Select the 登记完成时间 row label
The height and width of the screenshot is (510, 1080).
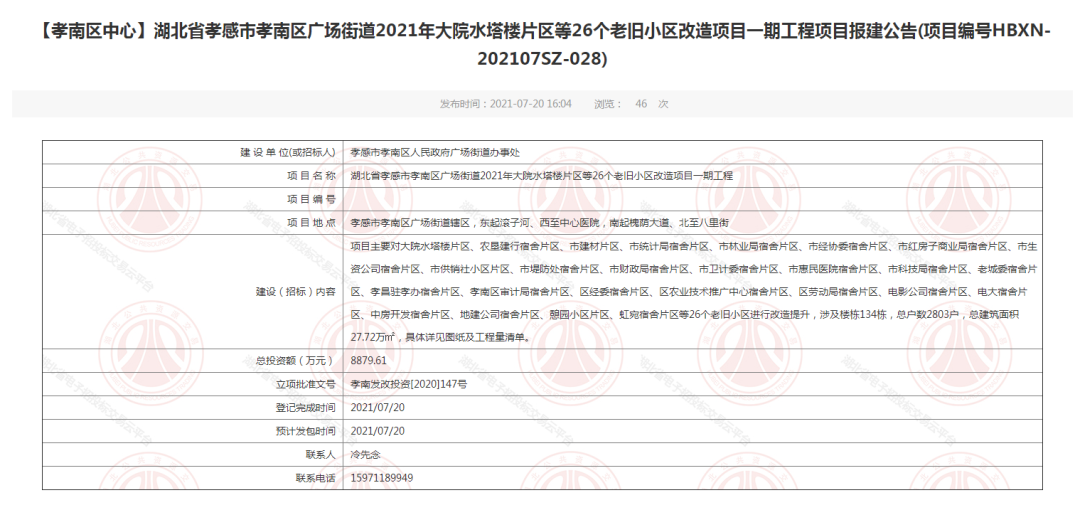(305, 407)
